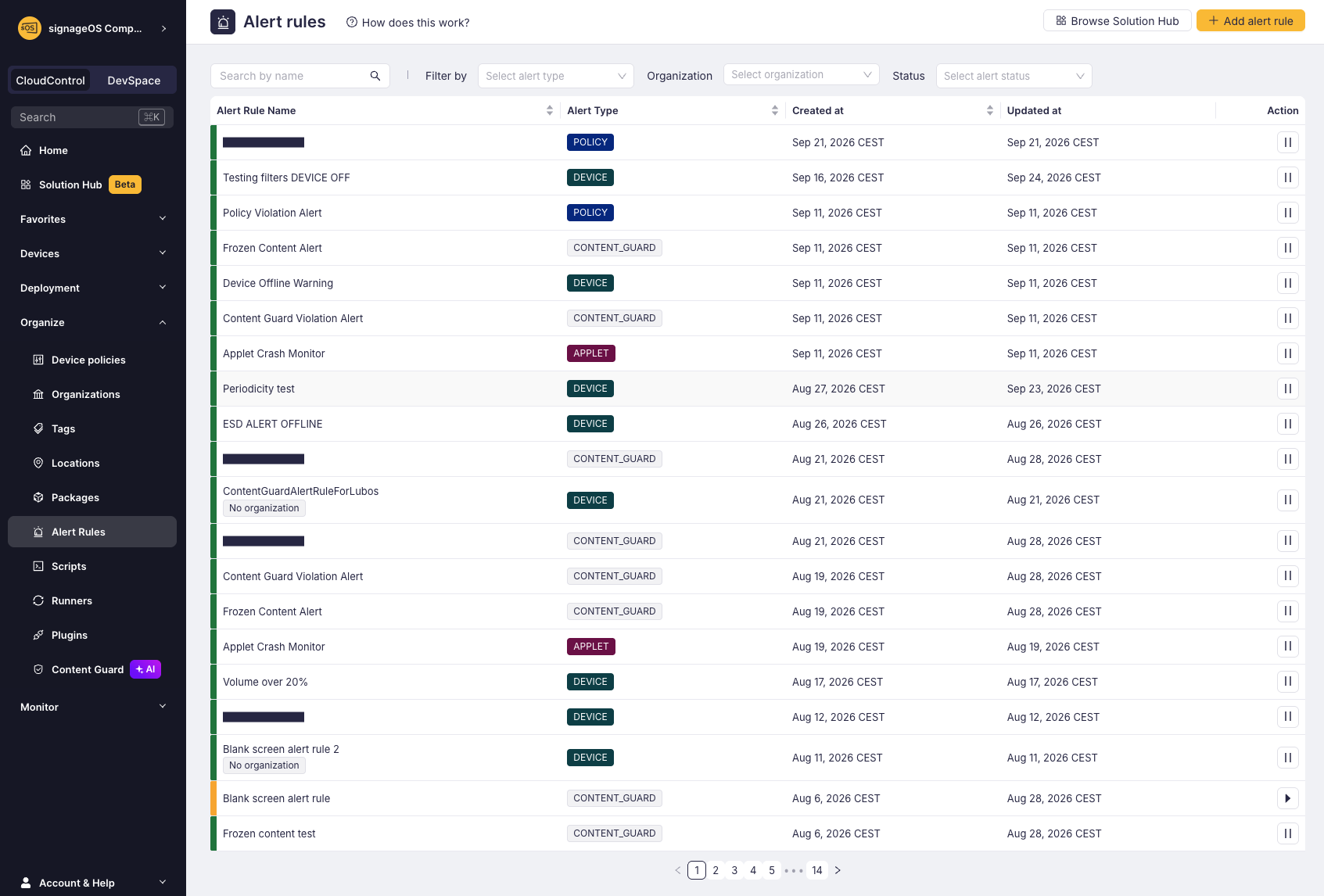Open How does this work help
1324x896 pixels.
tap(408, 23)
